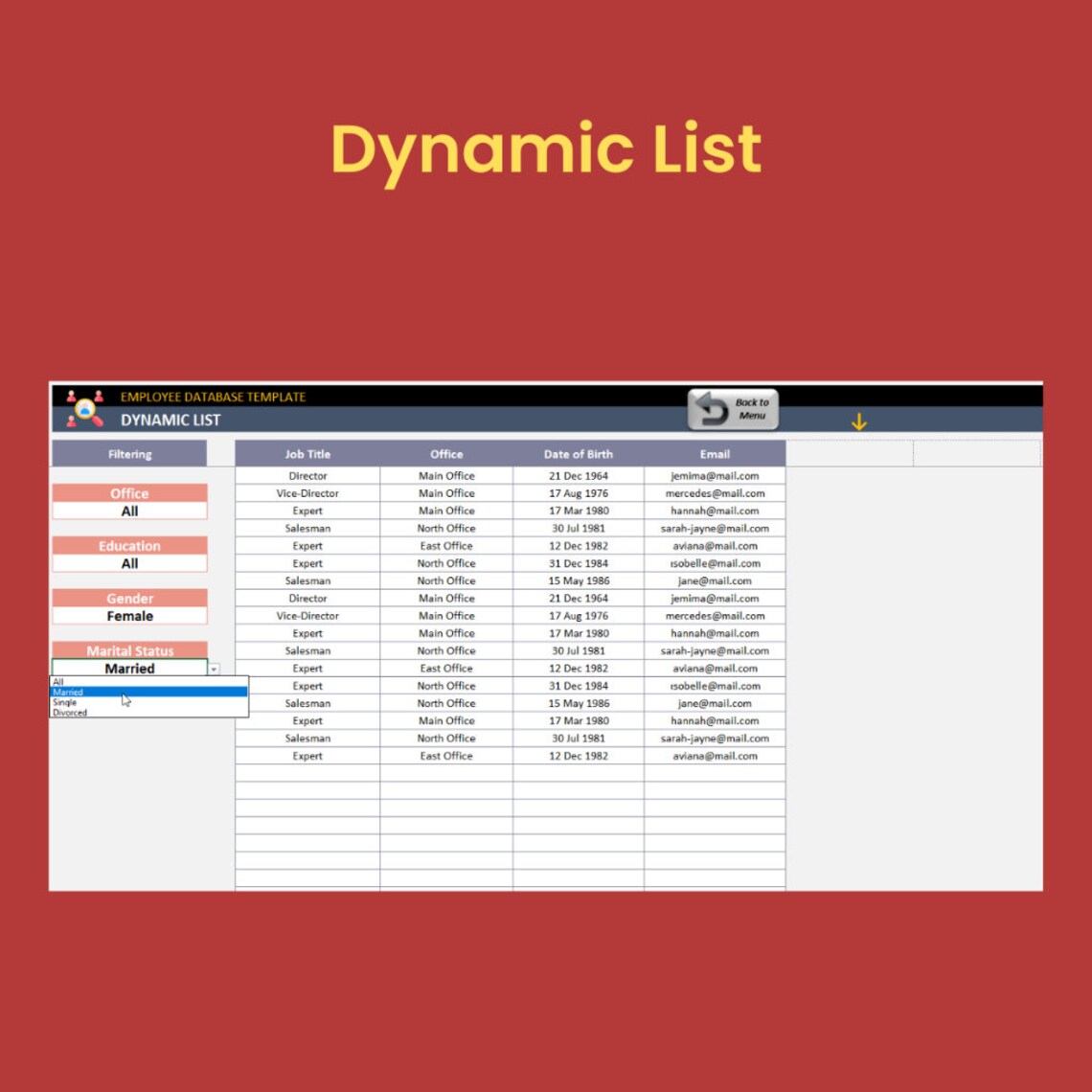Click the Gender filter value Female
Image resolution: width=1092 pixels, height=1092 pixels.
point(129,616)
